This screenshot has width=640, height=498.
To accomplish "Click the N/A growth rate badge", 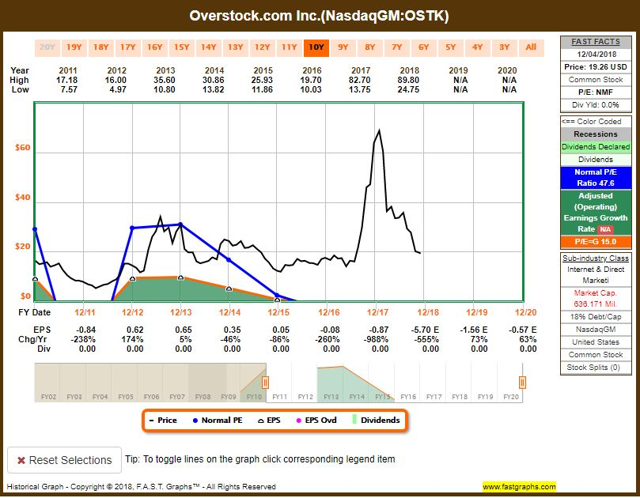I will (605, 229).
